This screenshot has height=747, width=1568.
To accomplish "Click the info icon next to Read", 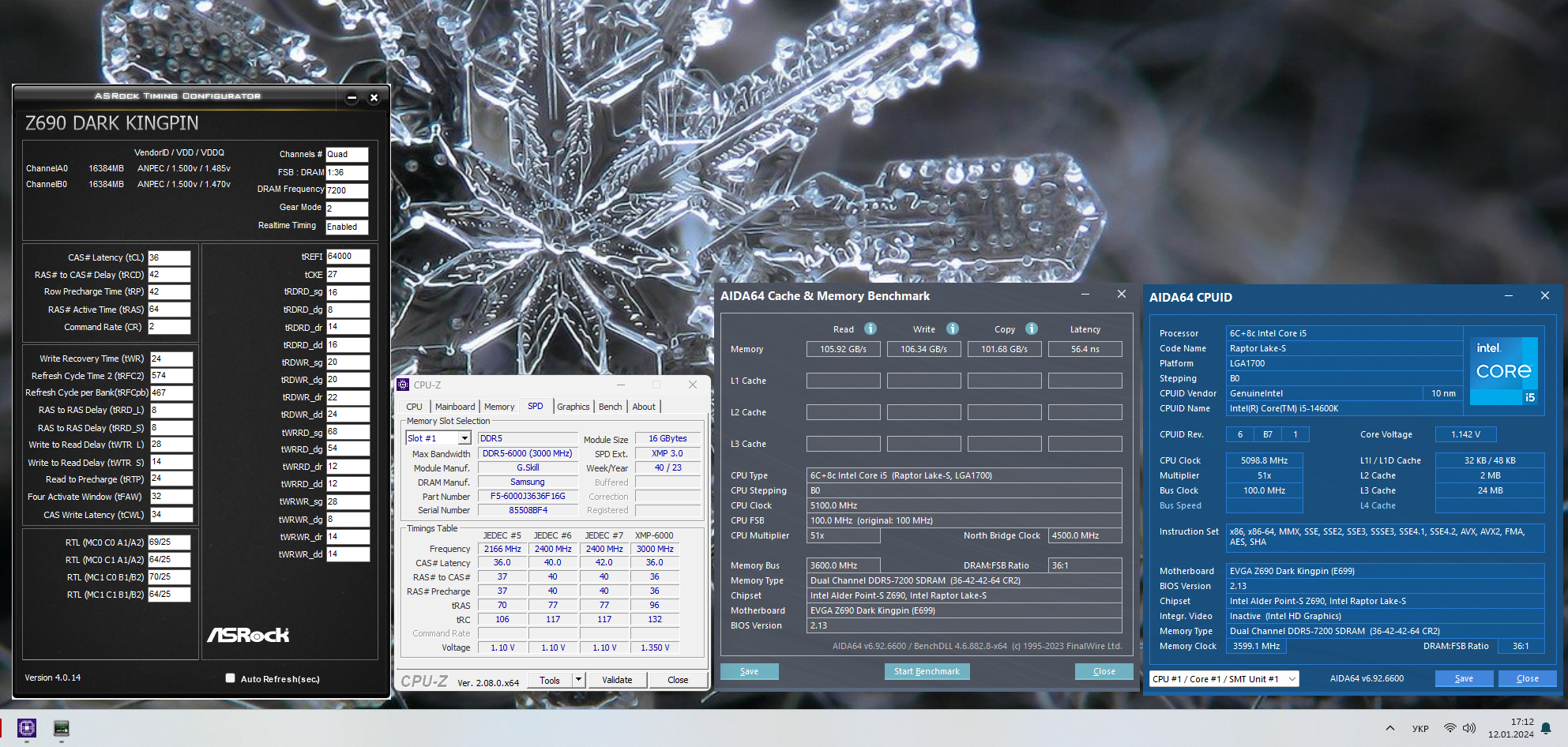I will point(870,328).
